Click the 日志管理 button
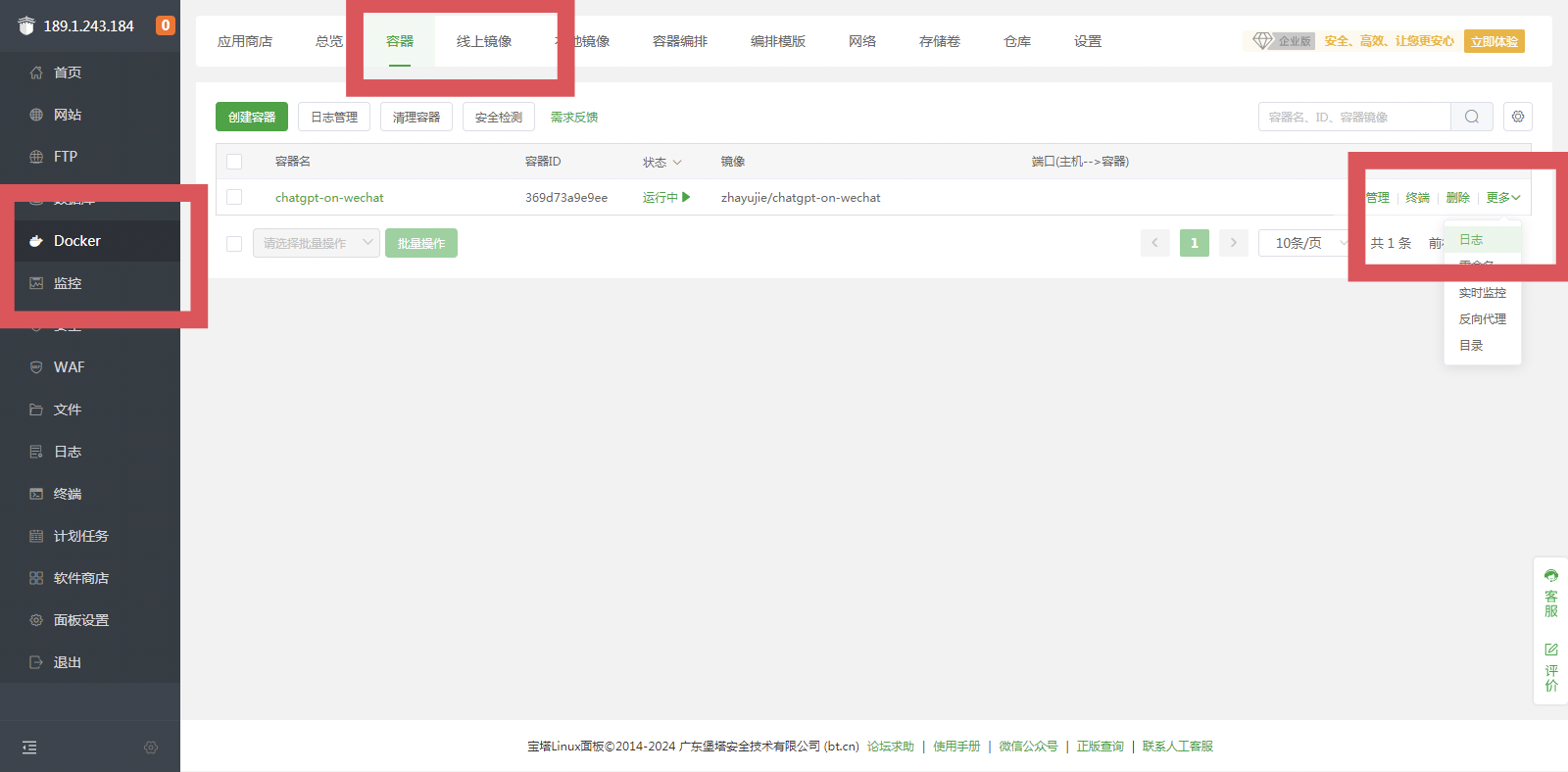 tap(334, 117)
